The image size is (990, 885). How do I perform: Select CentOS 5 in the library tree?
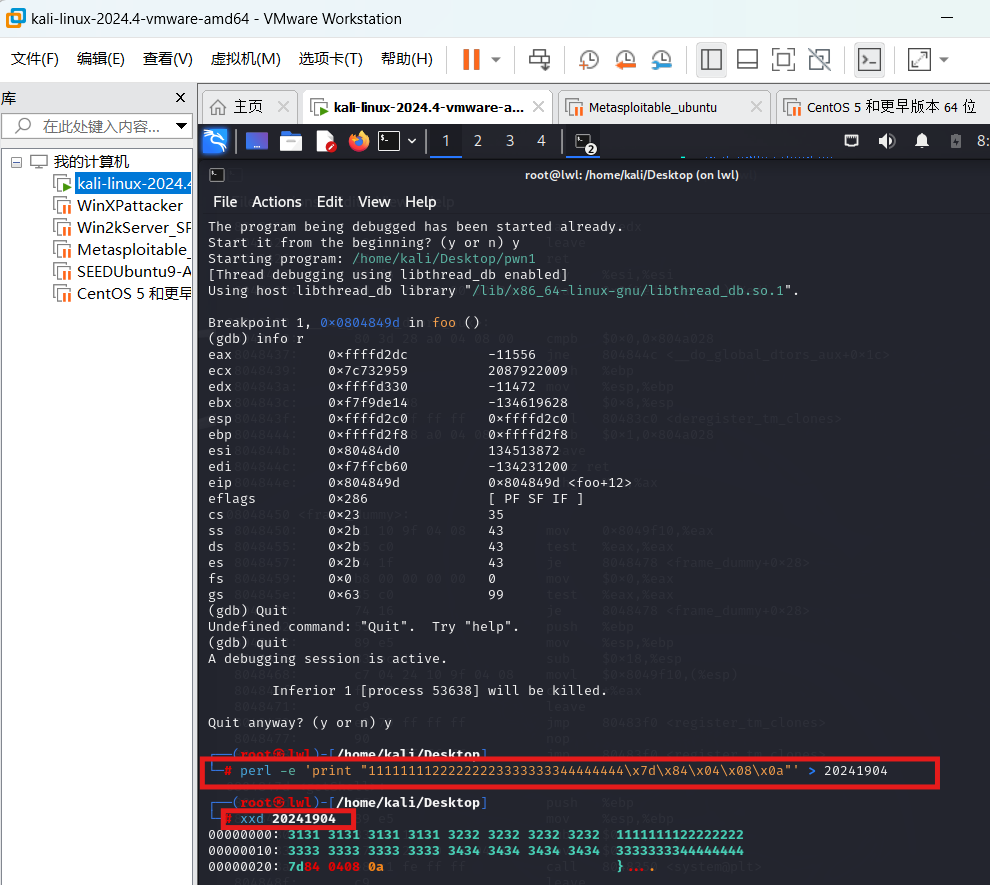point(134,294)
